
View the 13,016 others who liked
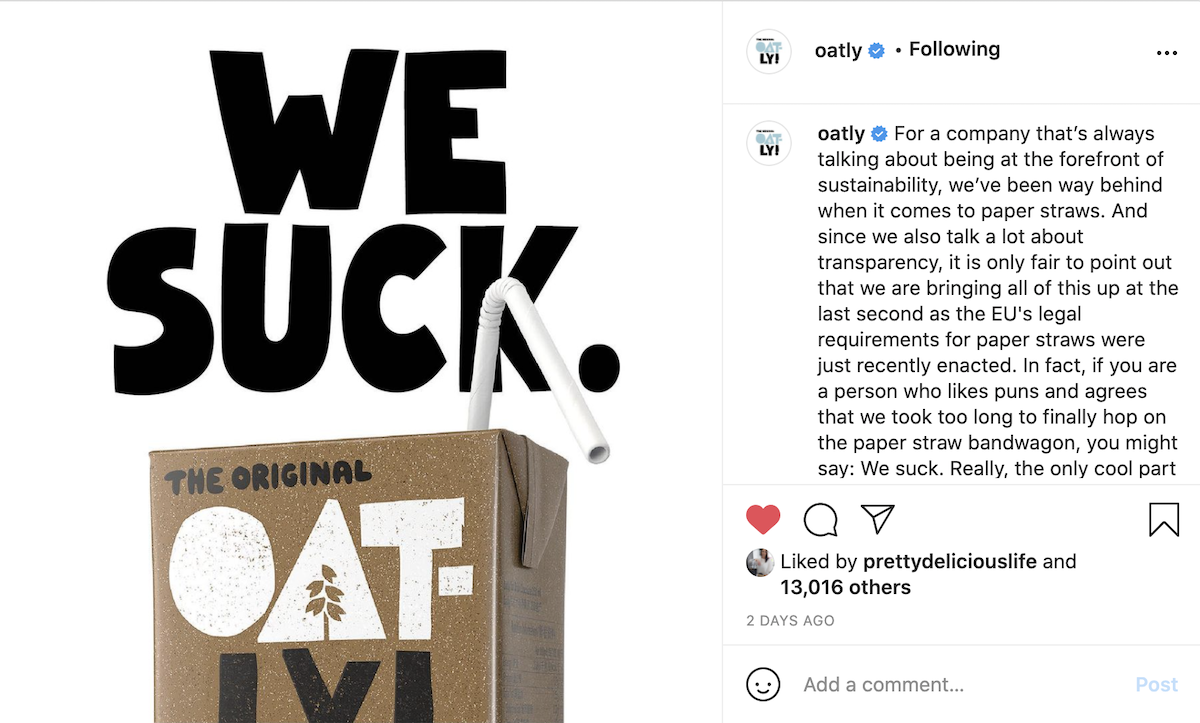click(x=846, y=588)
